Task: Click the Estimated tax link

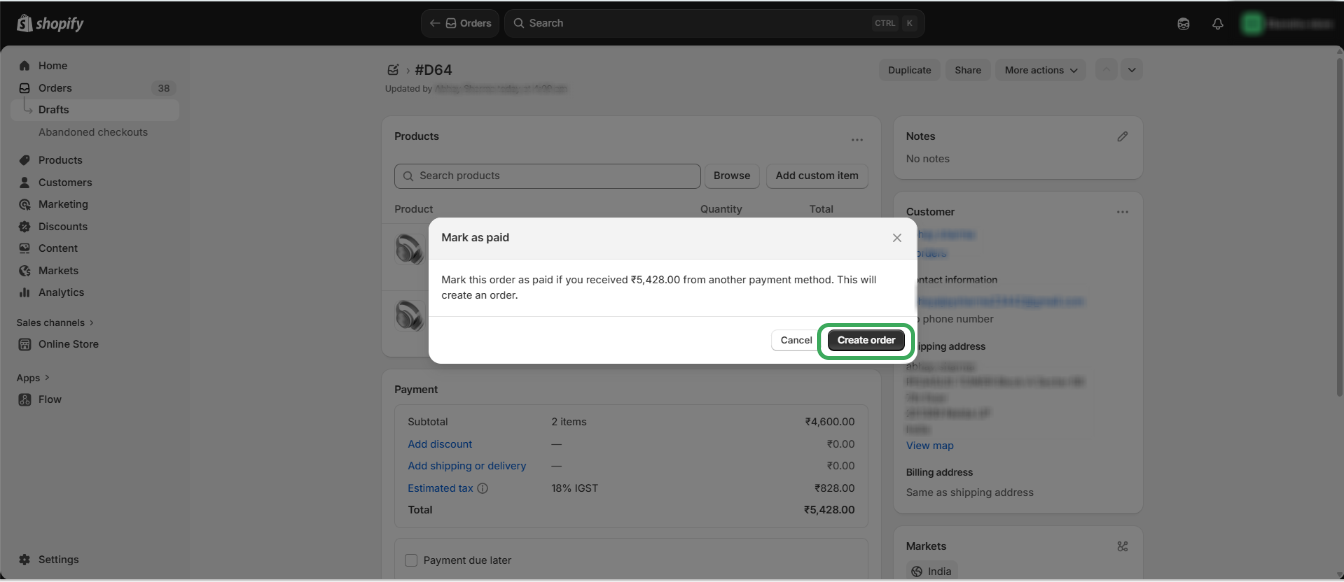Action: click(440, 488)
